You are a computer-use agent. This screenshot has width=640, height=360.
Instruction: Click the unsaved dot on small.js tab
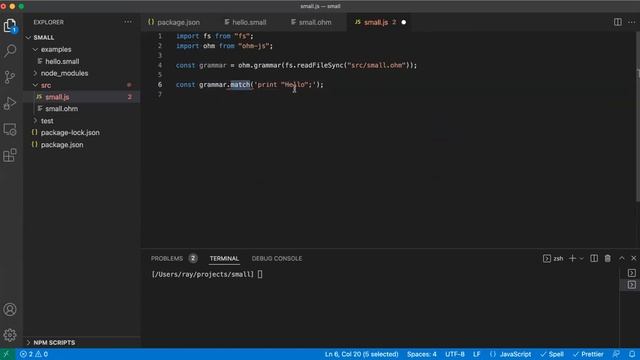coord(404,22)
